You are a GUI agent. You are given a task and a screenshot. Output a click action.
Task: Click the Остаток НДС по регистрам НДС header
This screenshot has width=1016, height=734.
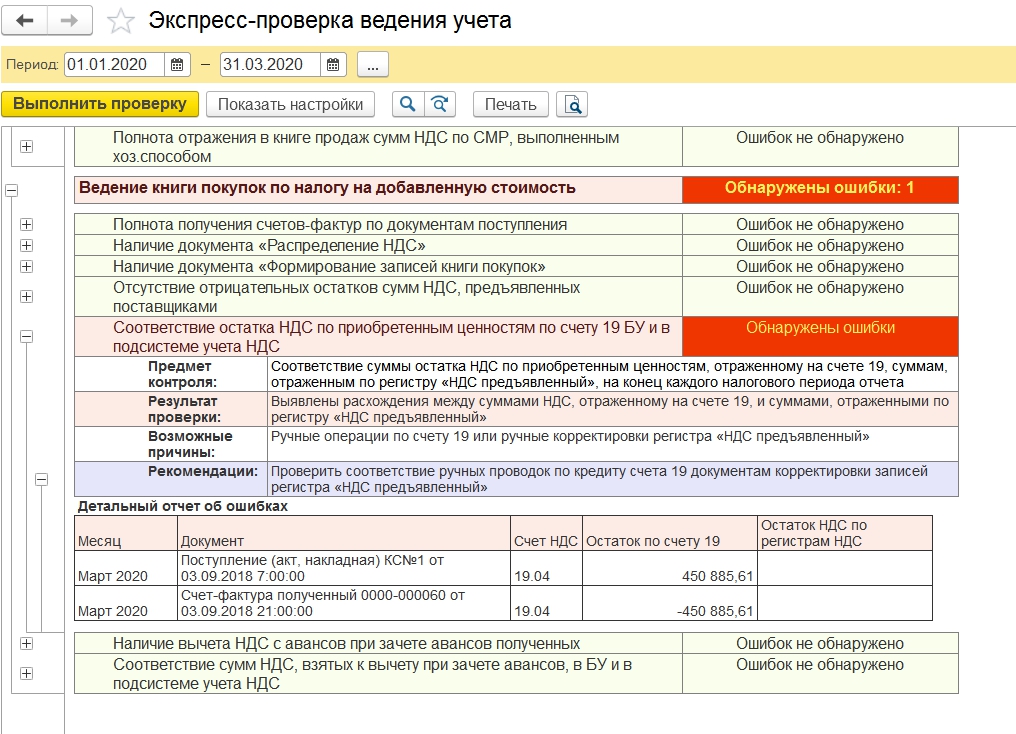(x=845, y=533)
